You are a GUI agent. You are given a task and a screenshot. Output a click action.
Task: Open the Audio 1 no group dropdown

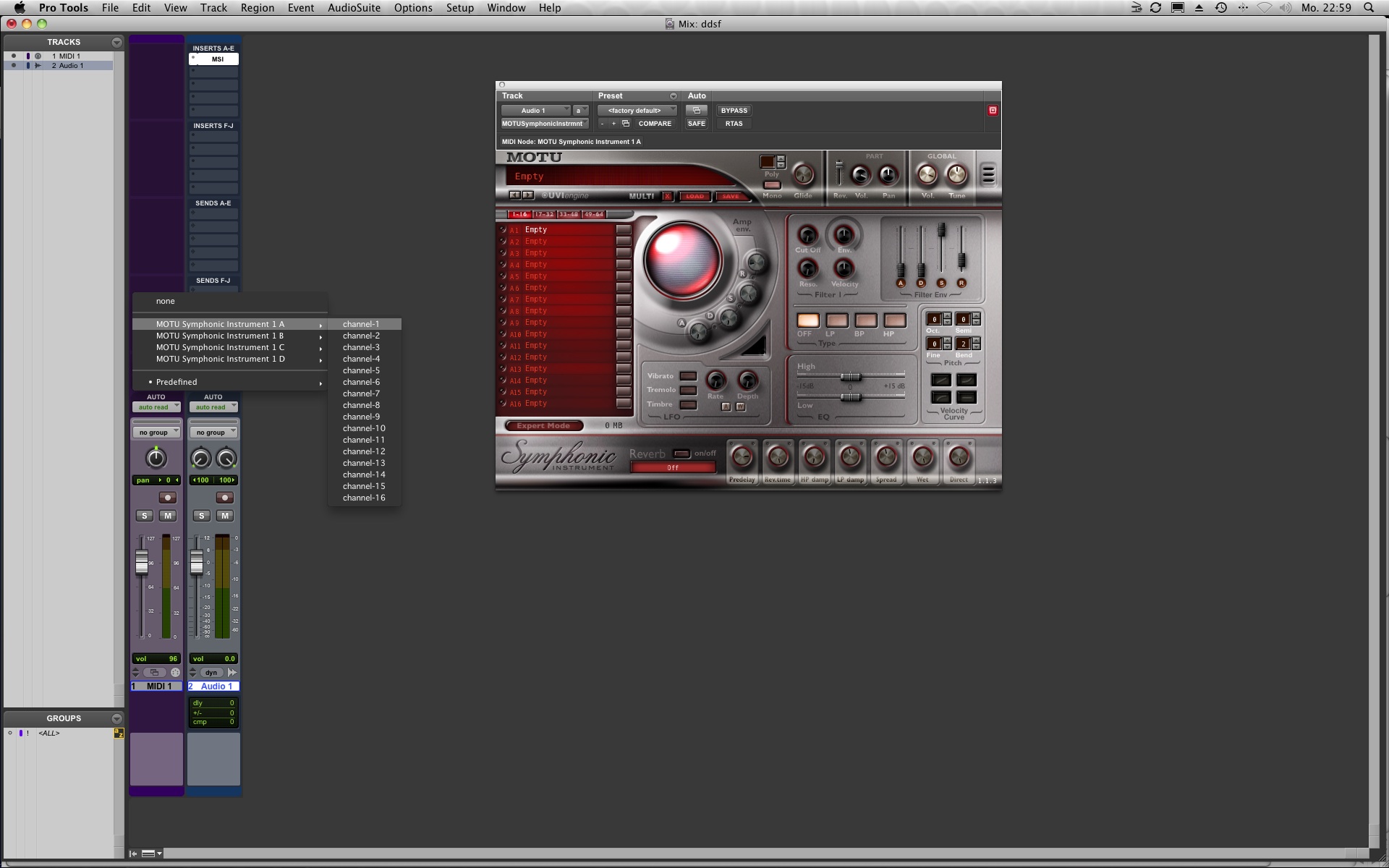[213, 433]
